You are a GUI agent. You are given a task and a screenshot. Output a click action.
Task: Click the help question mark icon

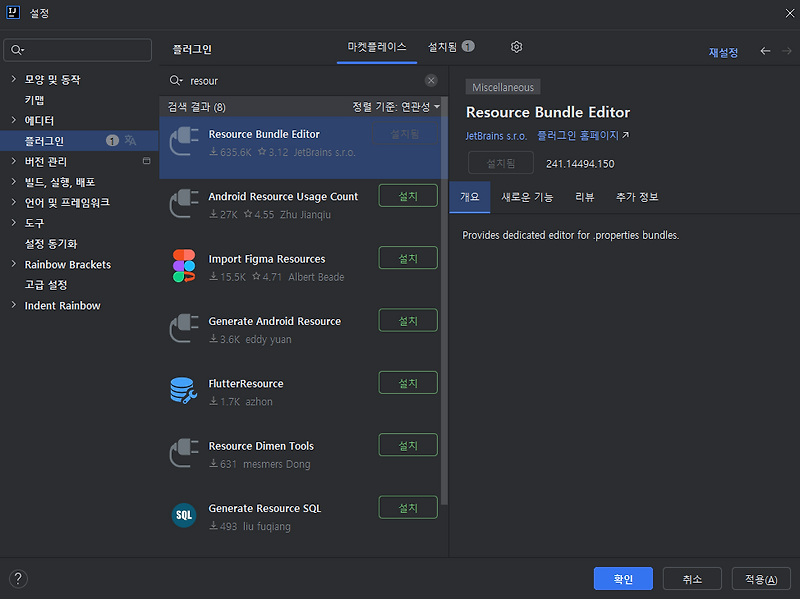[17, 578]
